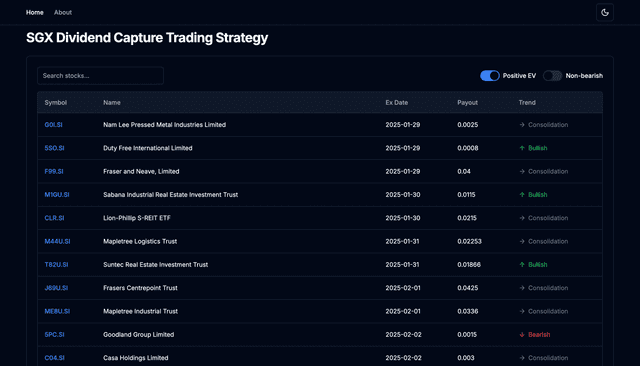Click the payout value 0.02253
Image resolution: width=640 pixels, height=366 pixels.
[469, 241]
